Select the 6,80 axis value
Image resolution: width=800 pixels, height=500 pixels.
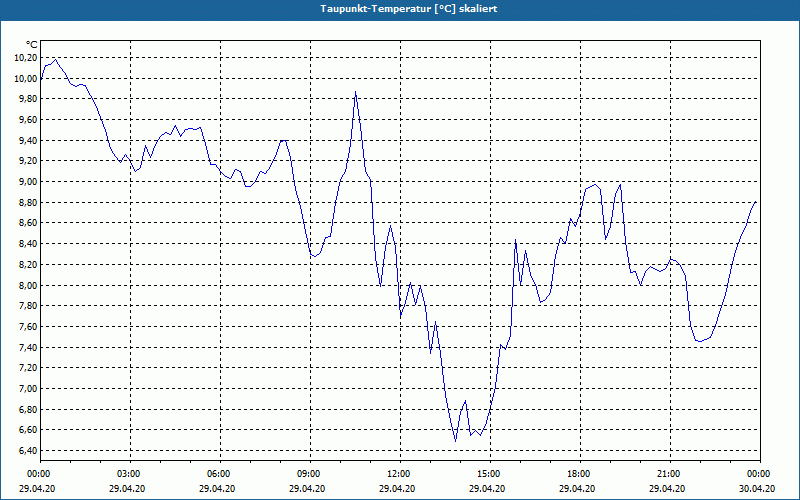click(28, 409)
